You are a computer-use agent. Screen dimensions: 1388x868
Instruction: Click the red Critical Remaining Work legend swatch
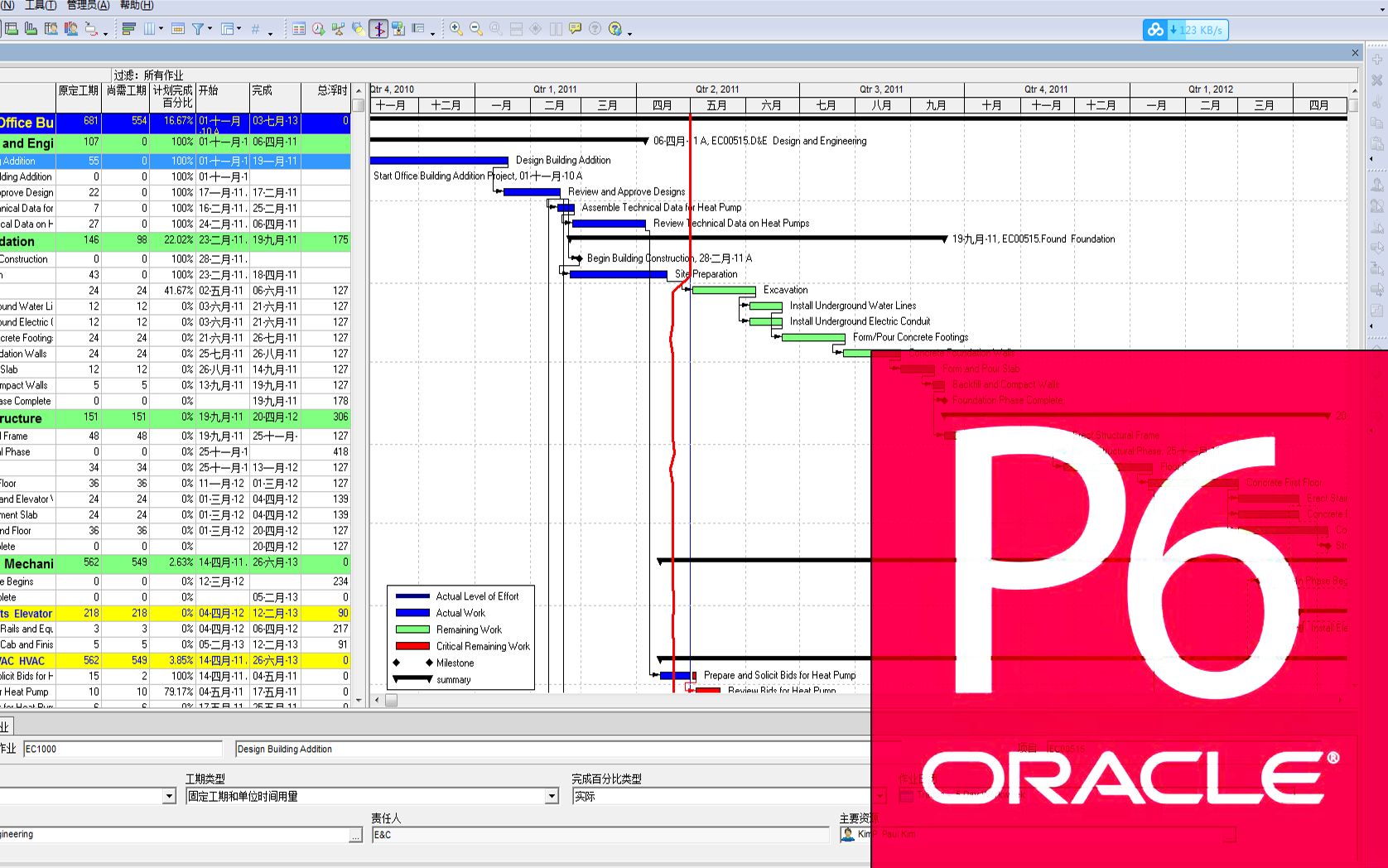pos(412,646)
